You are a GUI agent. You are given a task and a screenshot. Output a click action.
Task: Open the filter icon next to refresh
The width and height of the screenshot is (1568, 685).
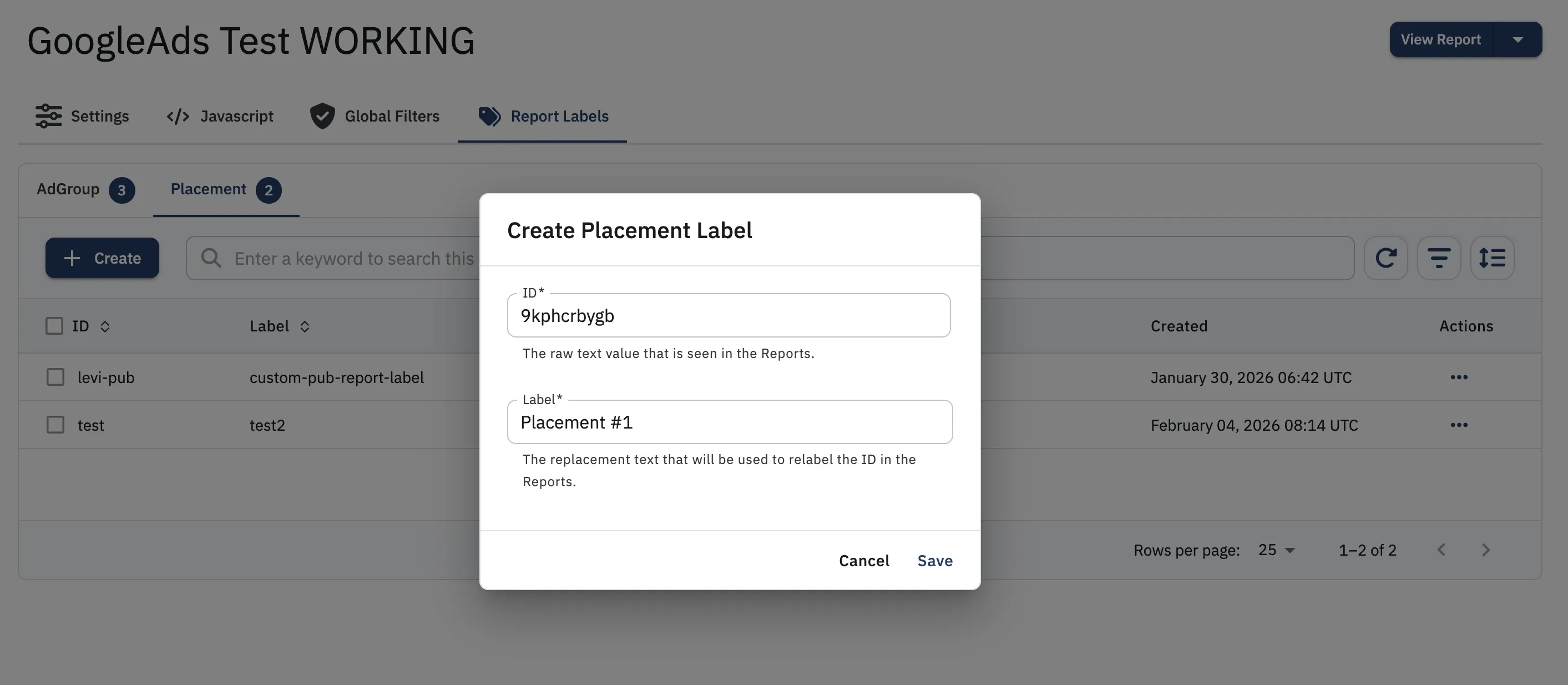[x=1439, y=258]
